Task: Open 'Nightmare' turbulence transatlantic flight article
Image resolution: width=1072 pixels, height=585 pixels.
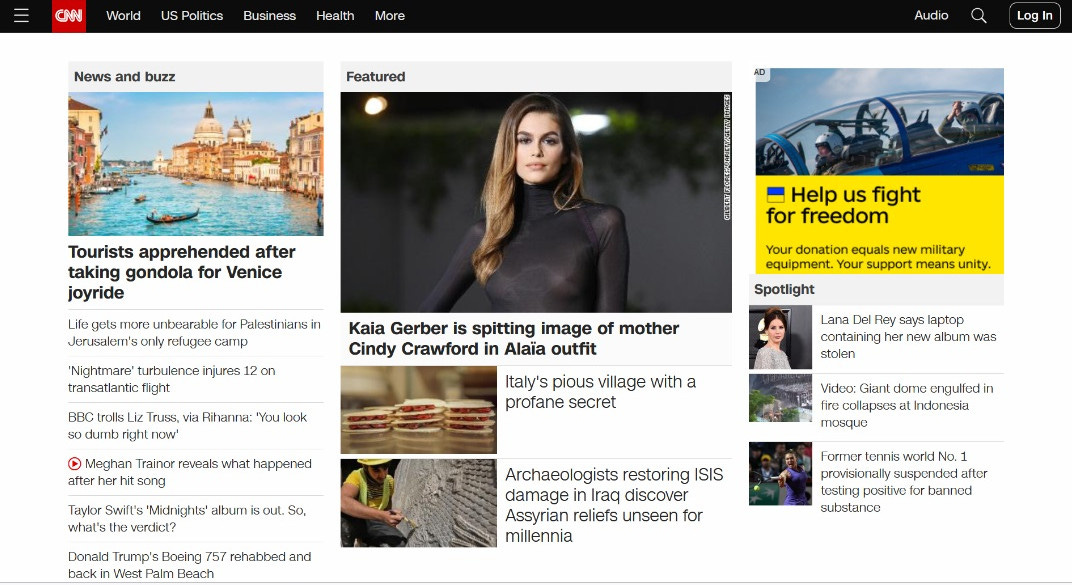Action: pyautogui.click(x=172, y=379)
